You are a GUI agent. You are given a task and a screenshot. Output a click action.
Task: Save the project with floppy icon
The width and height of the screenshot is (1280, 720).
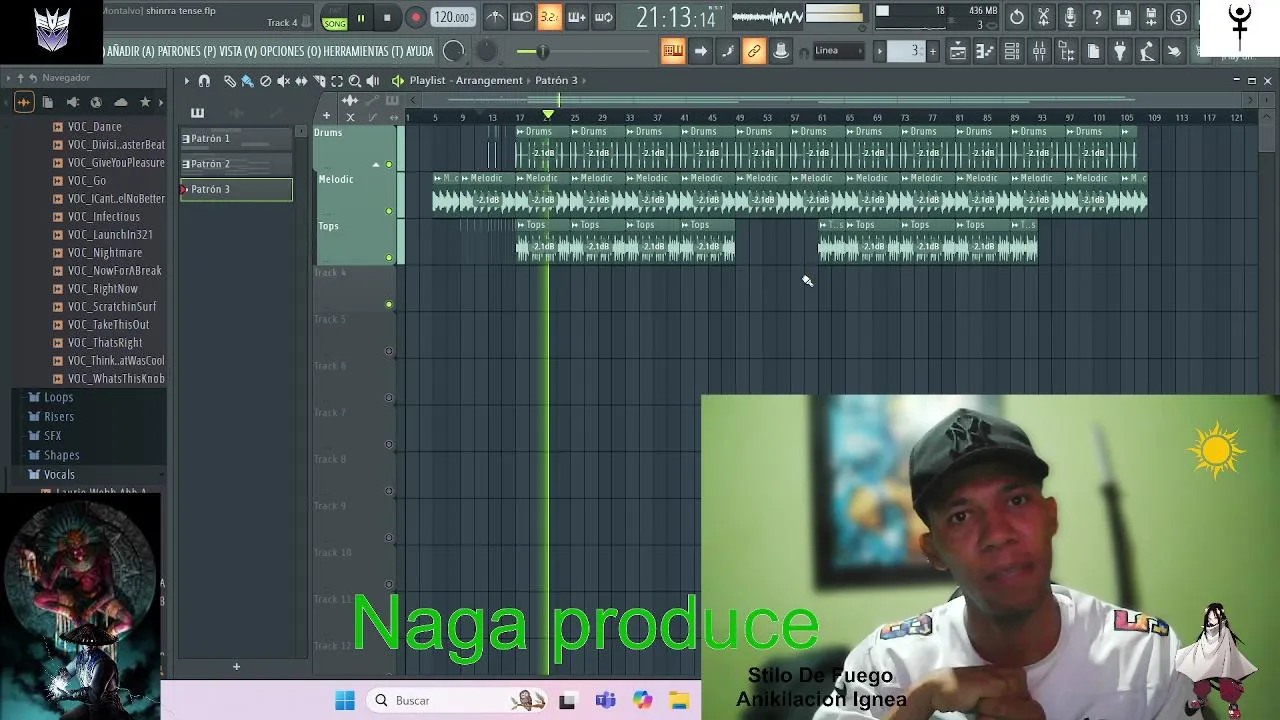pos(1124,17)
